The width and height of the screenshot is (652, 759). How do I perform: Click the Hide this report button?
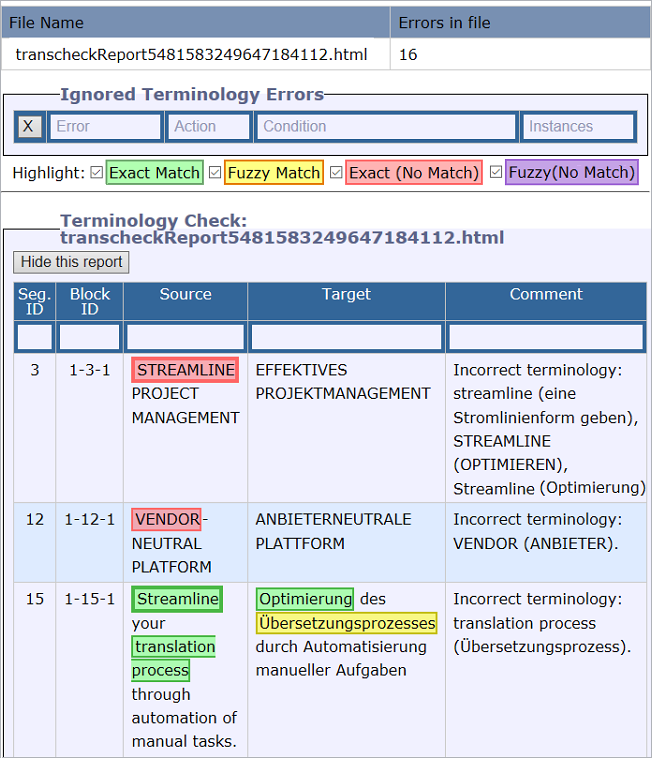click(x=71, y=262)
